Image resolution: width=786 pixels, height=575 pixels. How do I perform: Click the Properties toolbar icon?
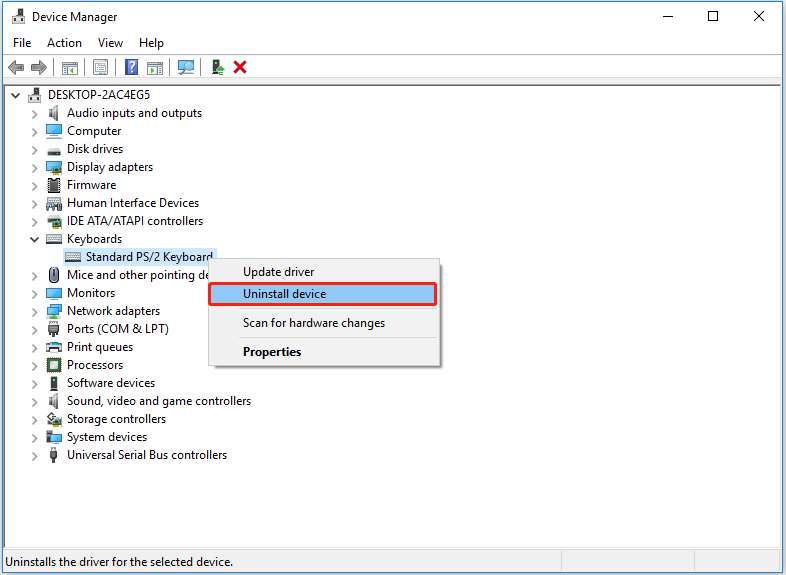[x=100, y=67]
